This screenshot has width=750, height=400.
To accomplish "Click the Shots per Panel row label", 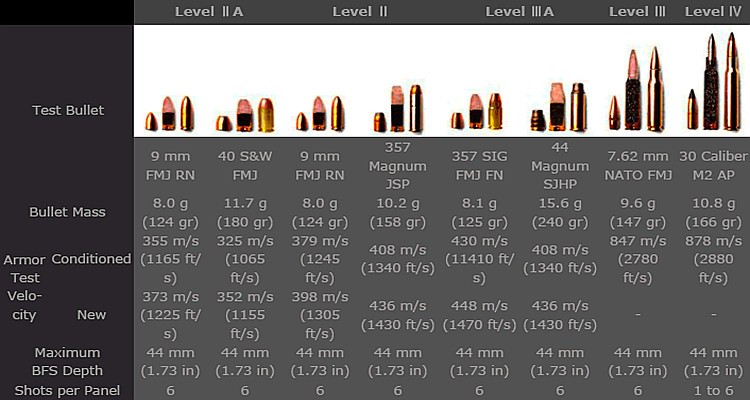I will click(x=67, y=390).
